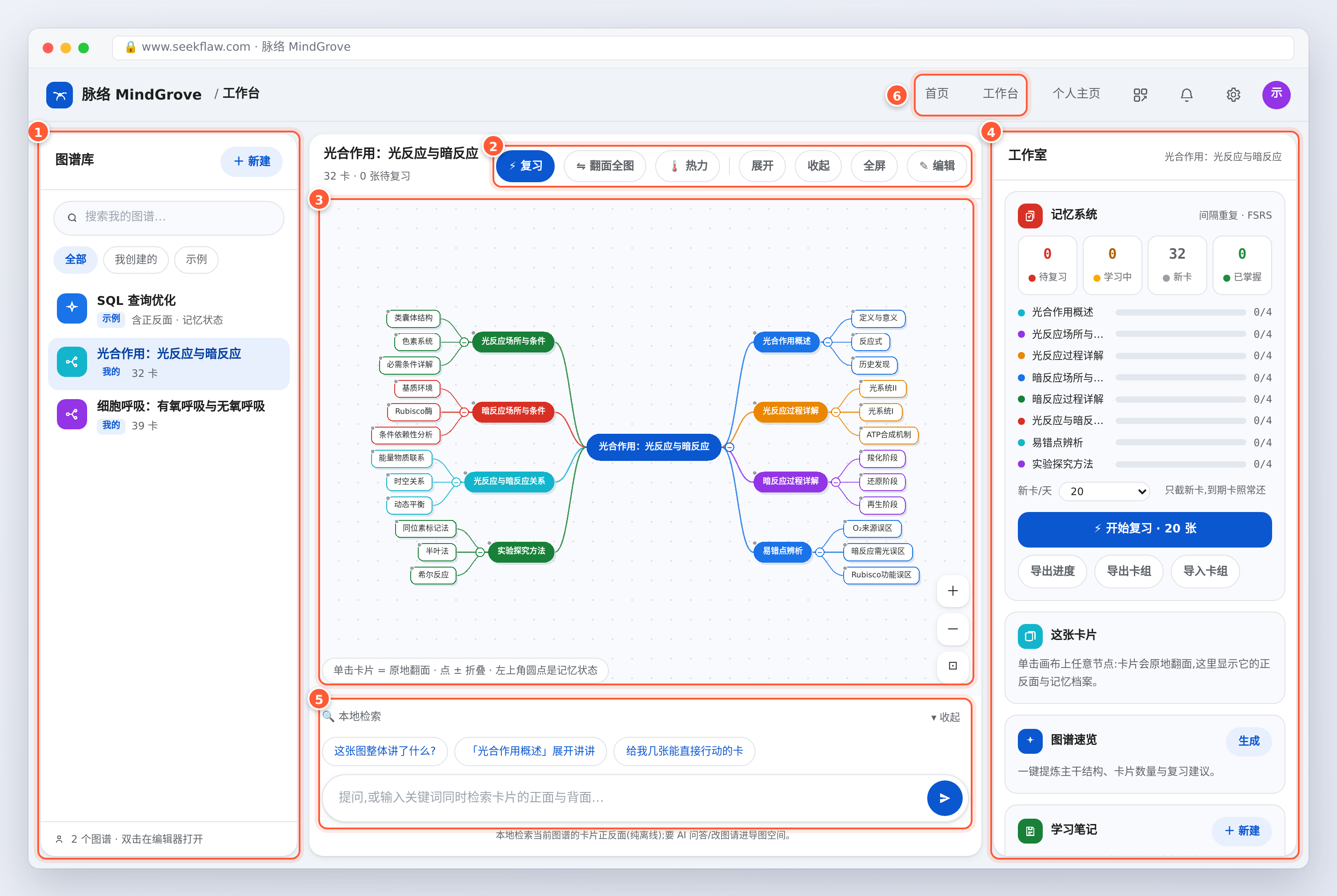Click the 细胞呼吸 map icon
The image size is (1337, 896).
pyautogui.click(x=72, y=414)
